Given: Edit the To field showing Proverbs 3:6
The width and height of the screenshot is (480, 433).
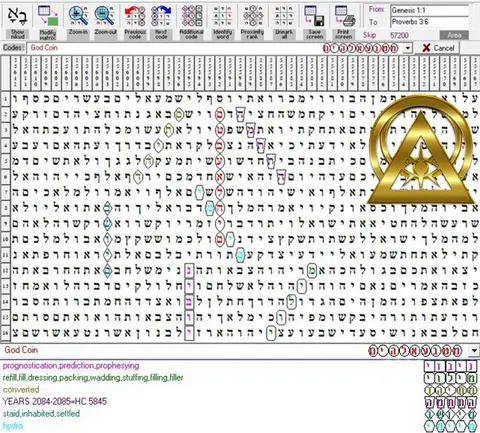Looking at the screenshot, I should (429, 22).
